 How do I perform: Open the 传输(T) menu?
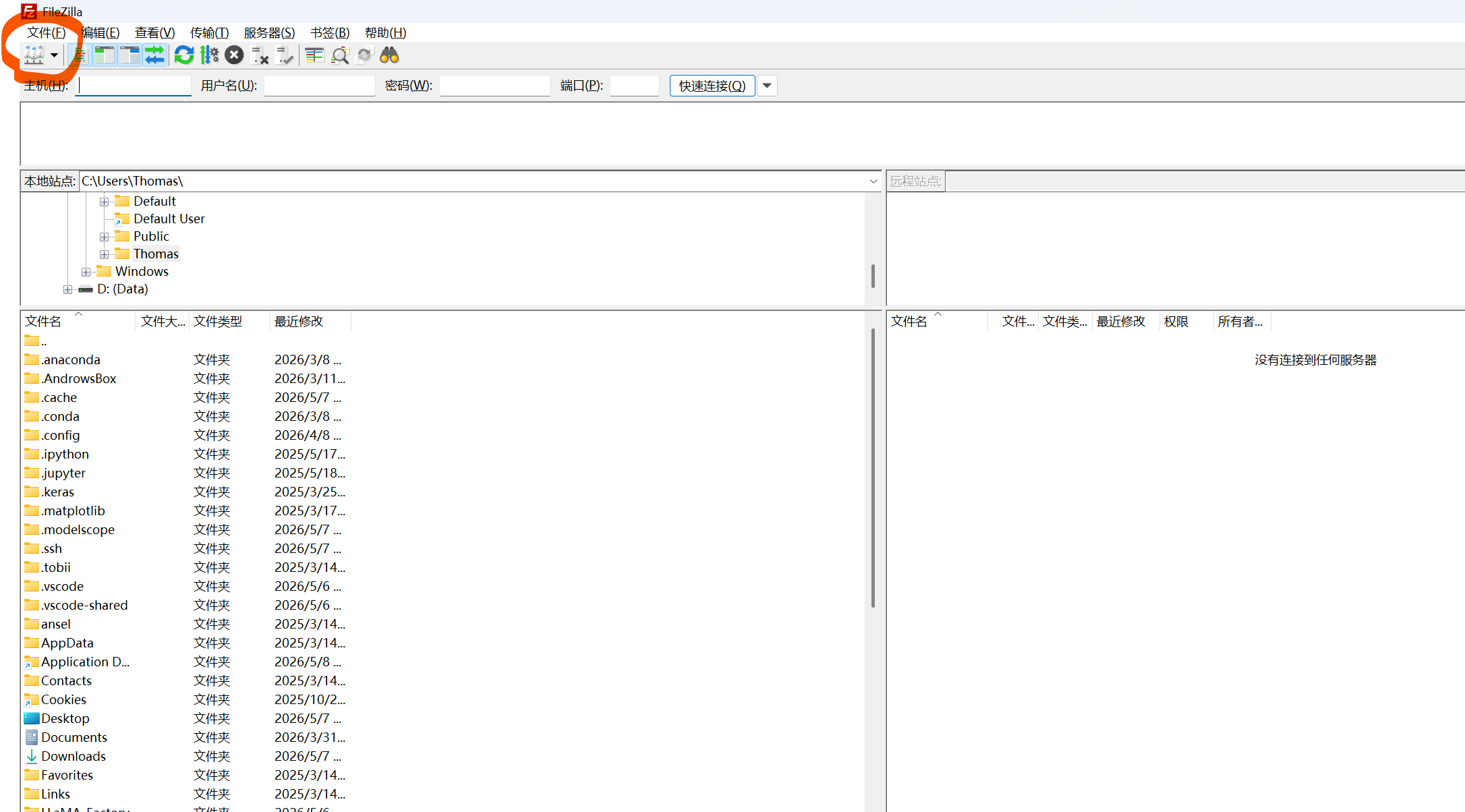point(209,32)
